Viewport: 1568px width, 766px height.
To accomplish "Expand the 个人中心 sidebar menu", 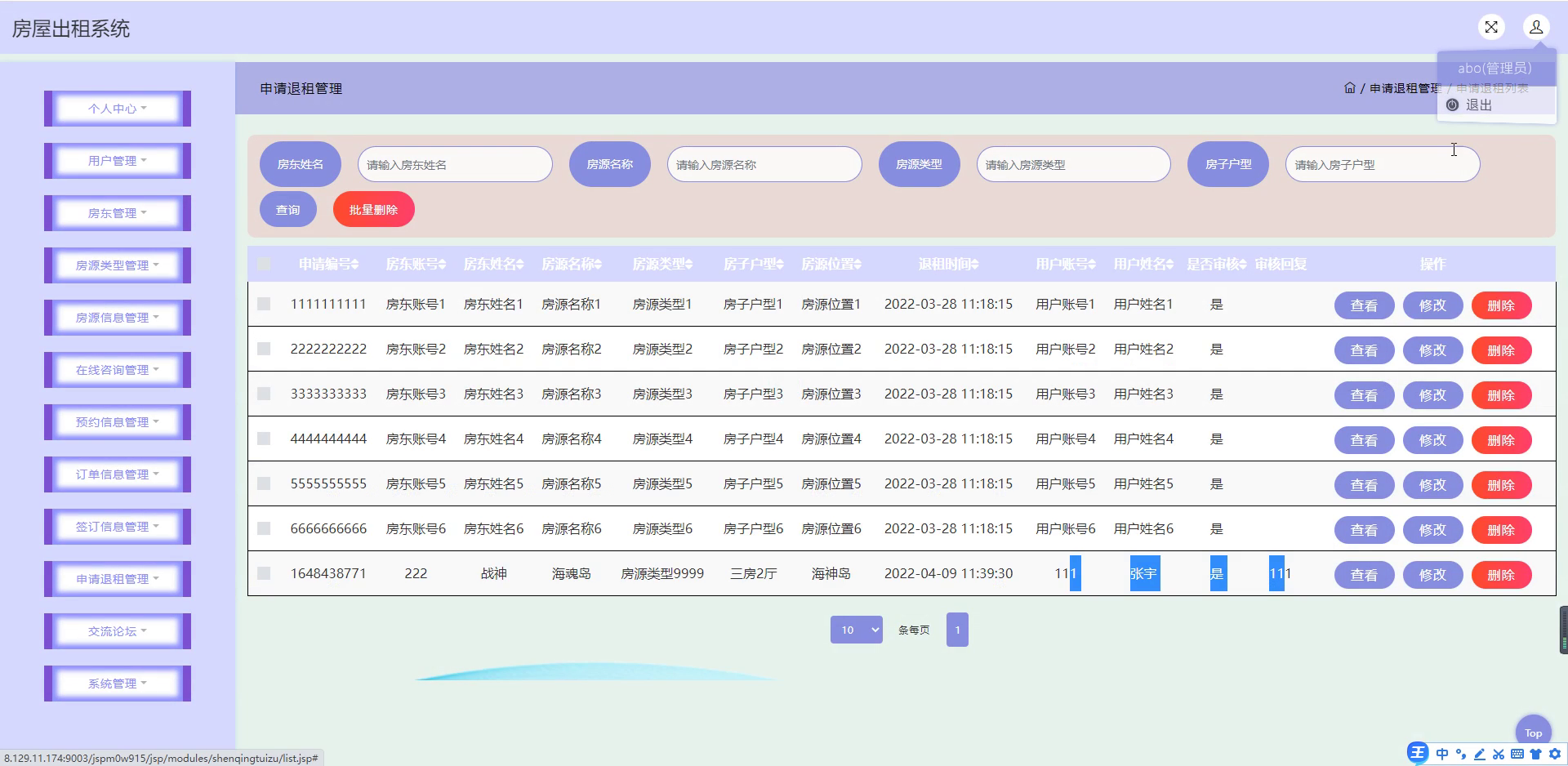I will click(118, 109).
